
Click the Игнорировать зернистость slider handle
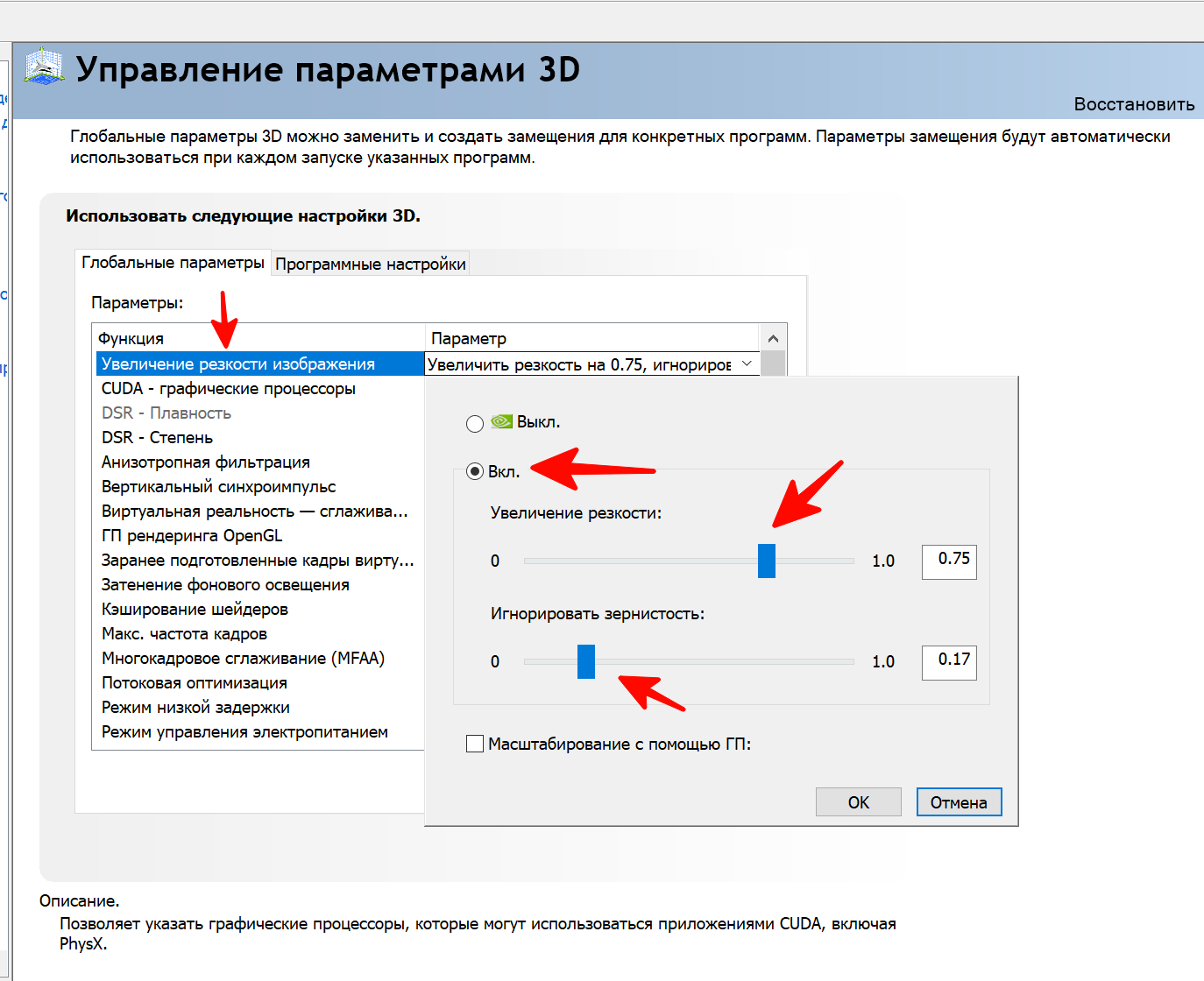click(x=586, y=661)
